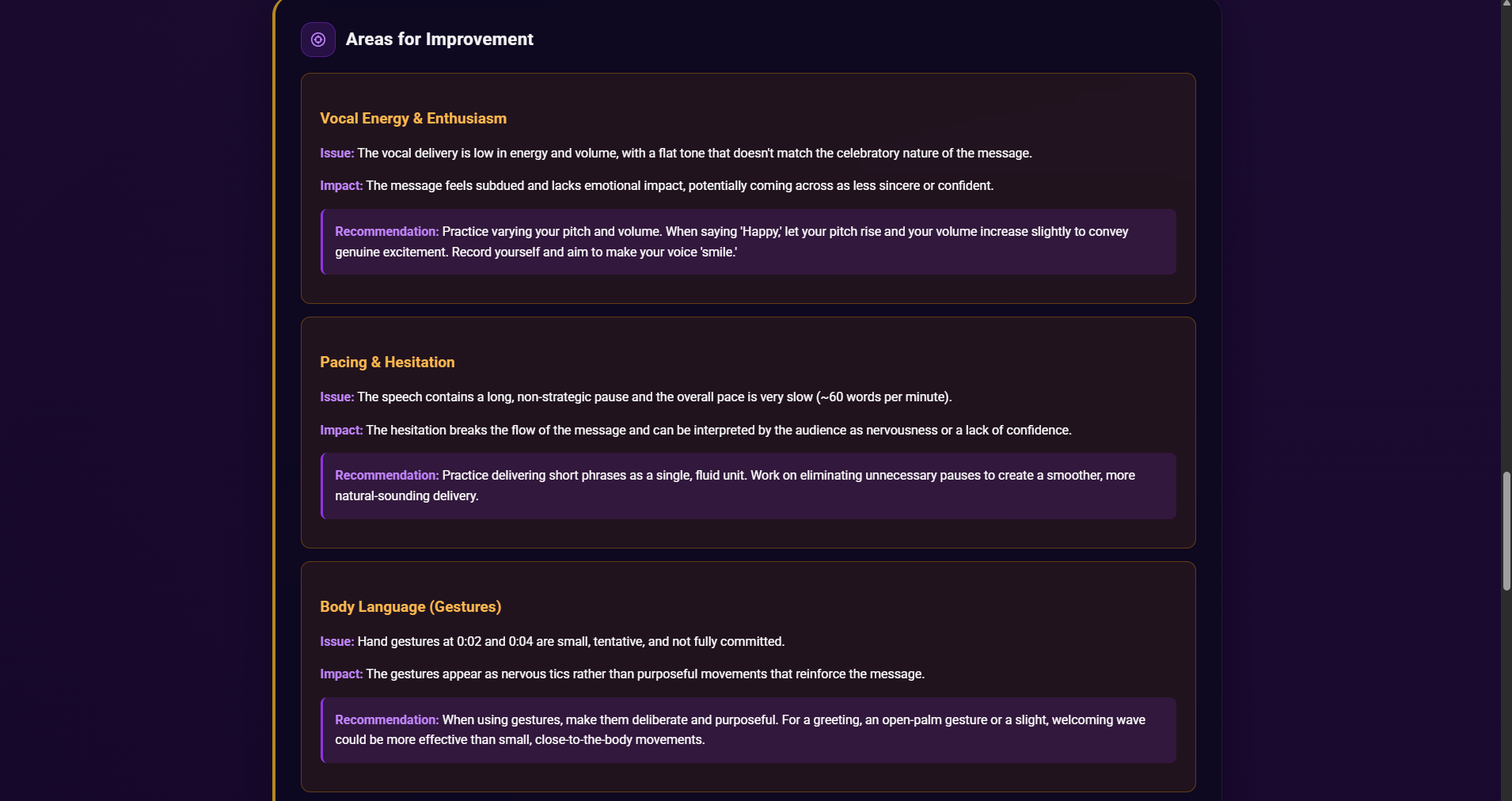Click the '~60 words per minute' text

(884, 397)
